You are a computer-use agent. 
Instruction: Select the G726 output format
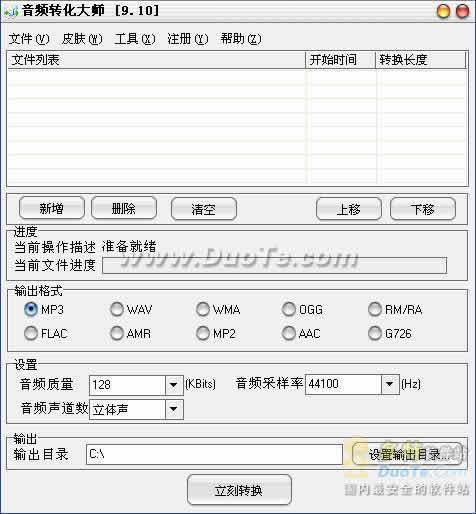[x=375, y=333]
